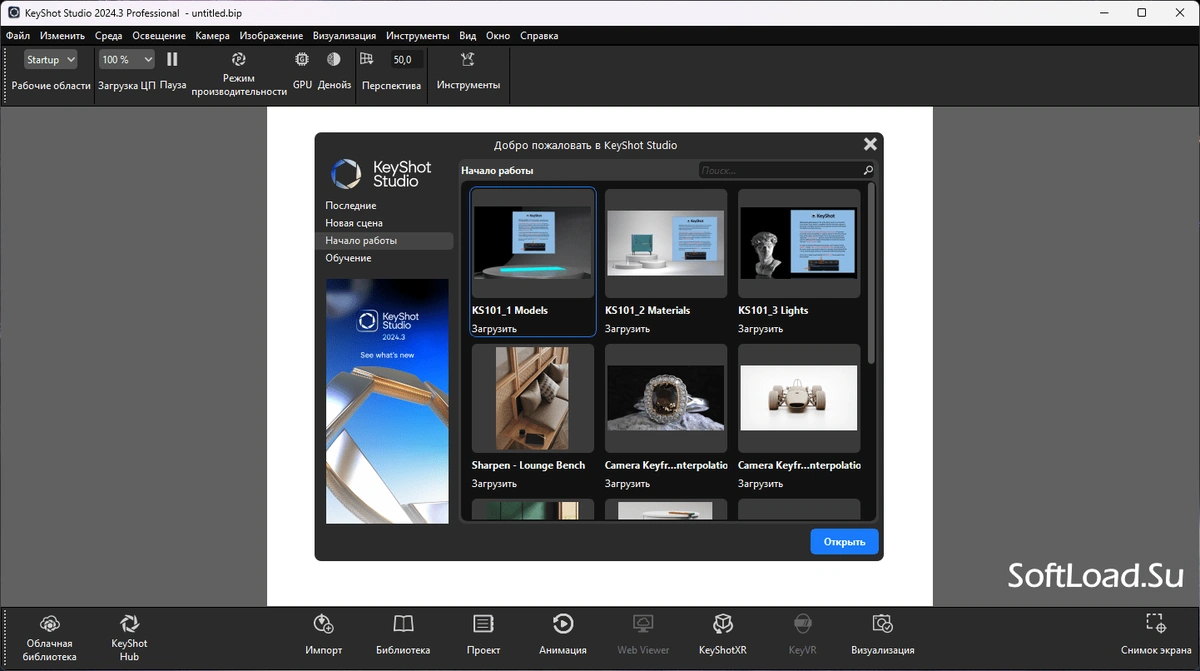Select Последние in welcome sidebar
This screenshot has width=1200, height=671.
(385, 206)
